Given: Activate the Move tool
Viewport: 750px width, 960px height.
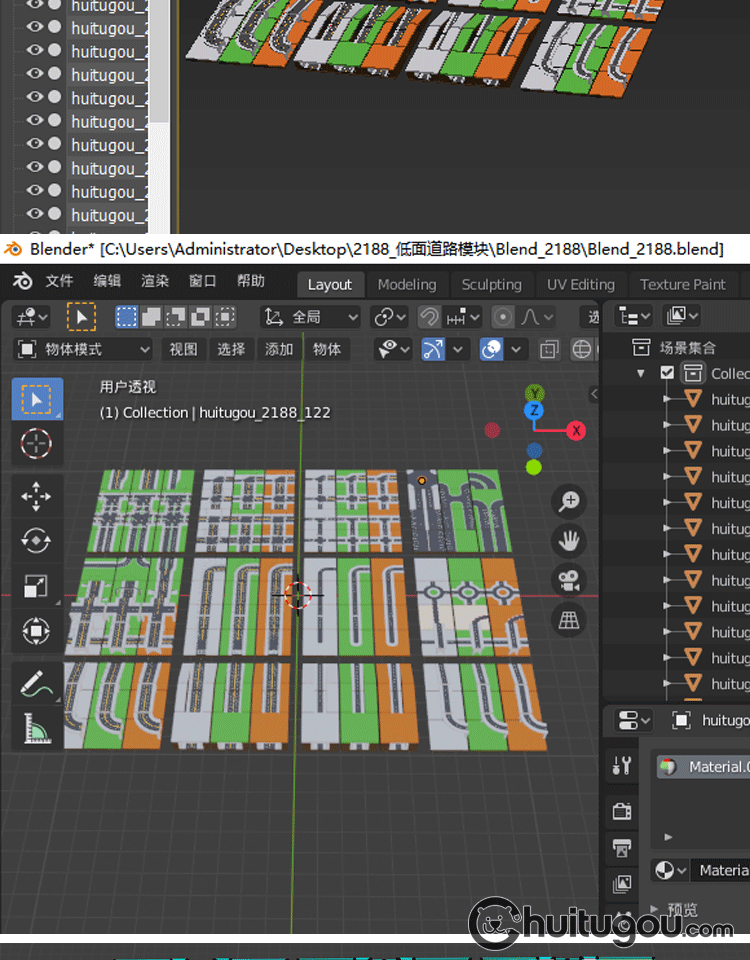Looking at the screenshot, I should [36, 496].
